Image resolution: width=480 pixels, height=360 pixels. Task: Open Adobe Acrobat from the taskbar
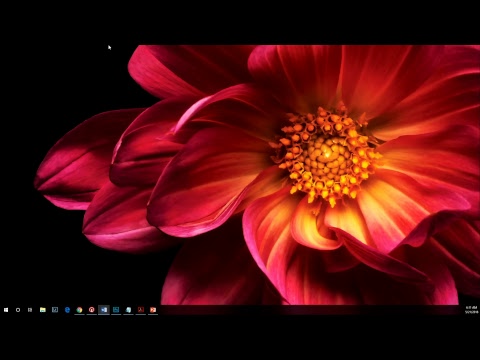tap(141, 310)
